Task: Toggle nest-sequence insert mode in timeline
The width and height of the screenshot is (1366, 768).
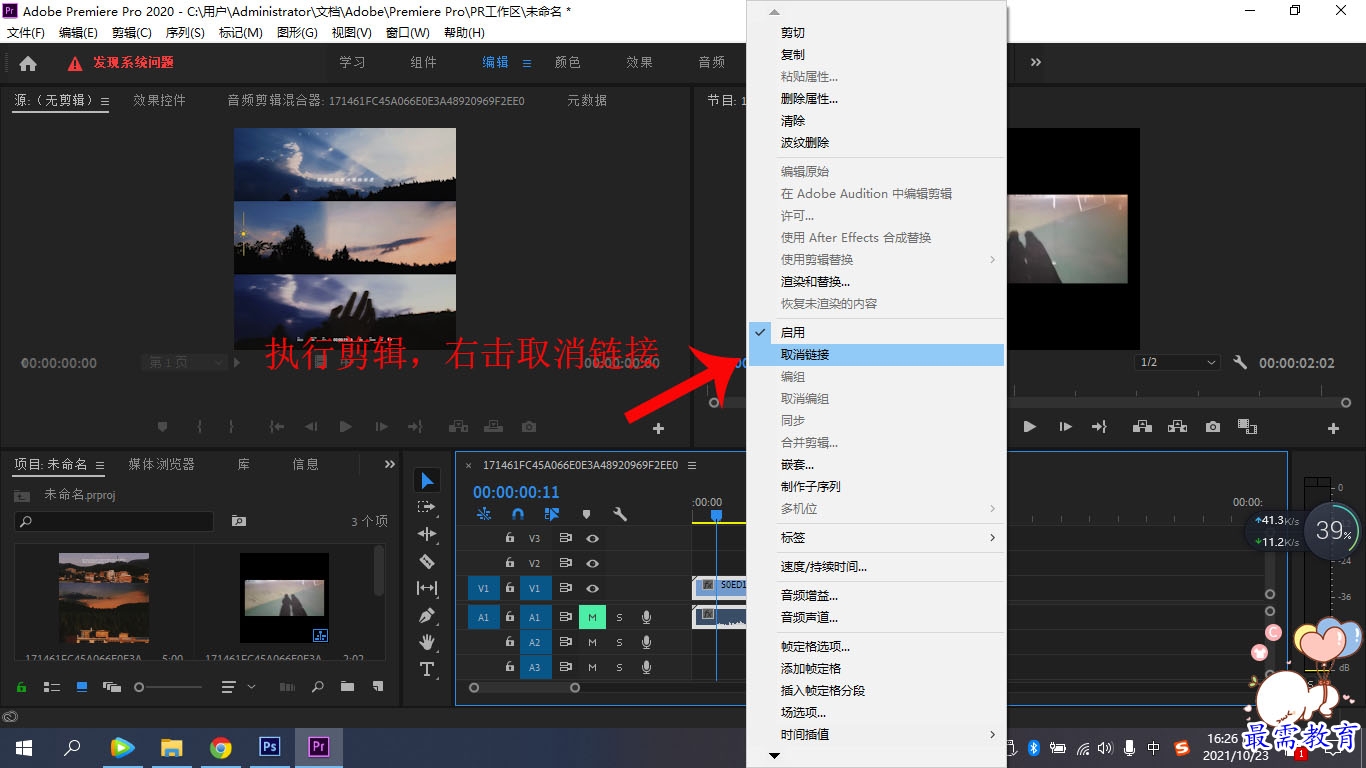Action: [x=484, y=514]
